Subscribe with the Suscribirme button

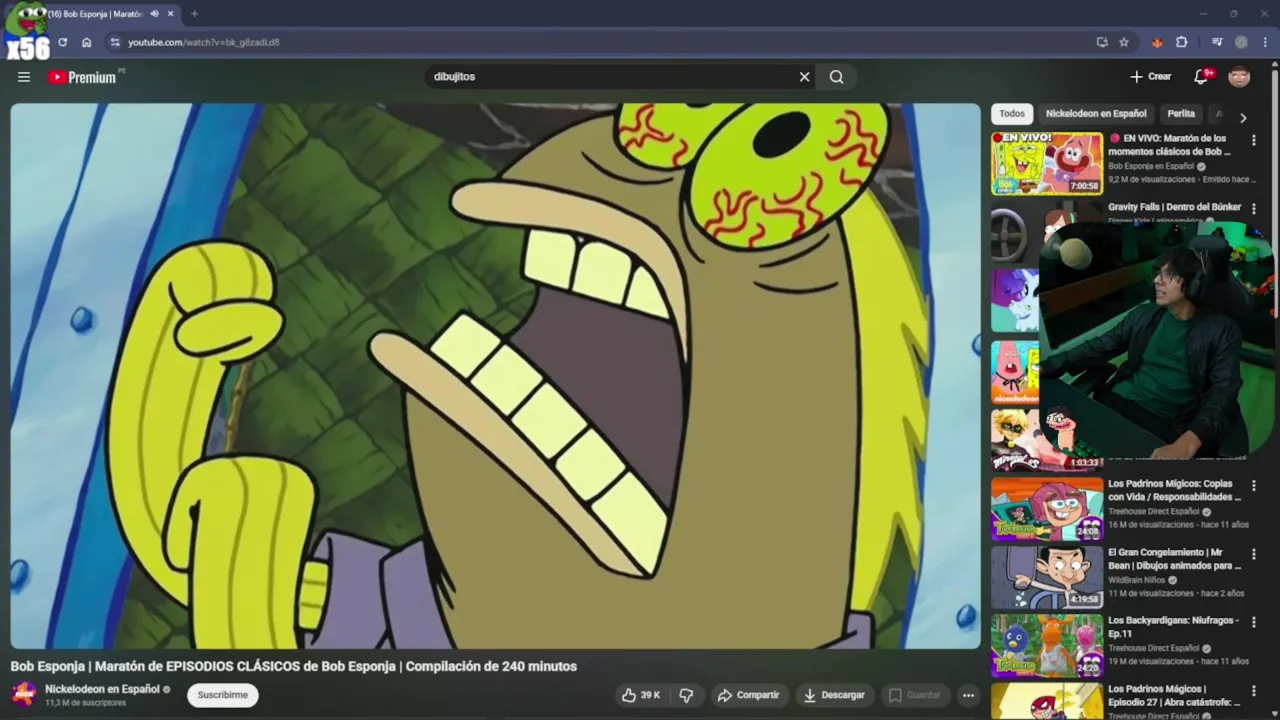click(x=222, y=695)
